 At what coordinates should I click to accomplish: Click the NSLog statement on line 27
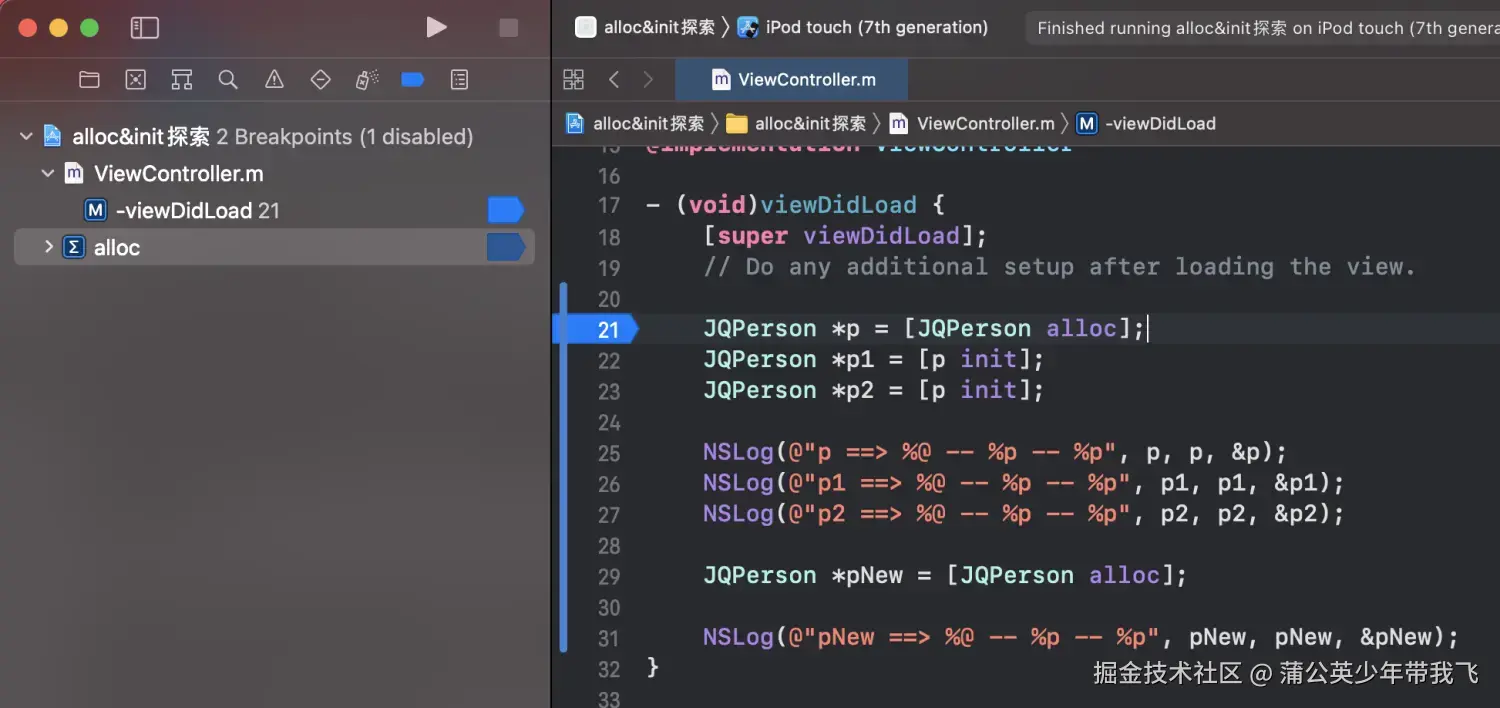1023,514
